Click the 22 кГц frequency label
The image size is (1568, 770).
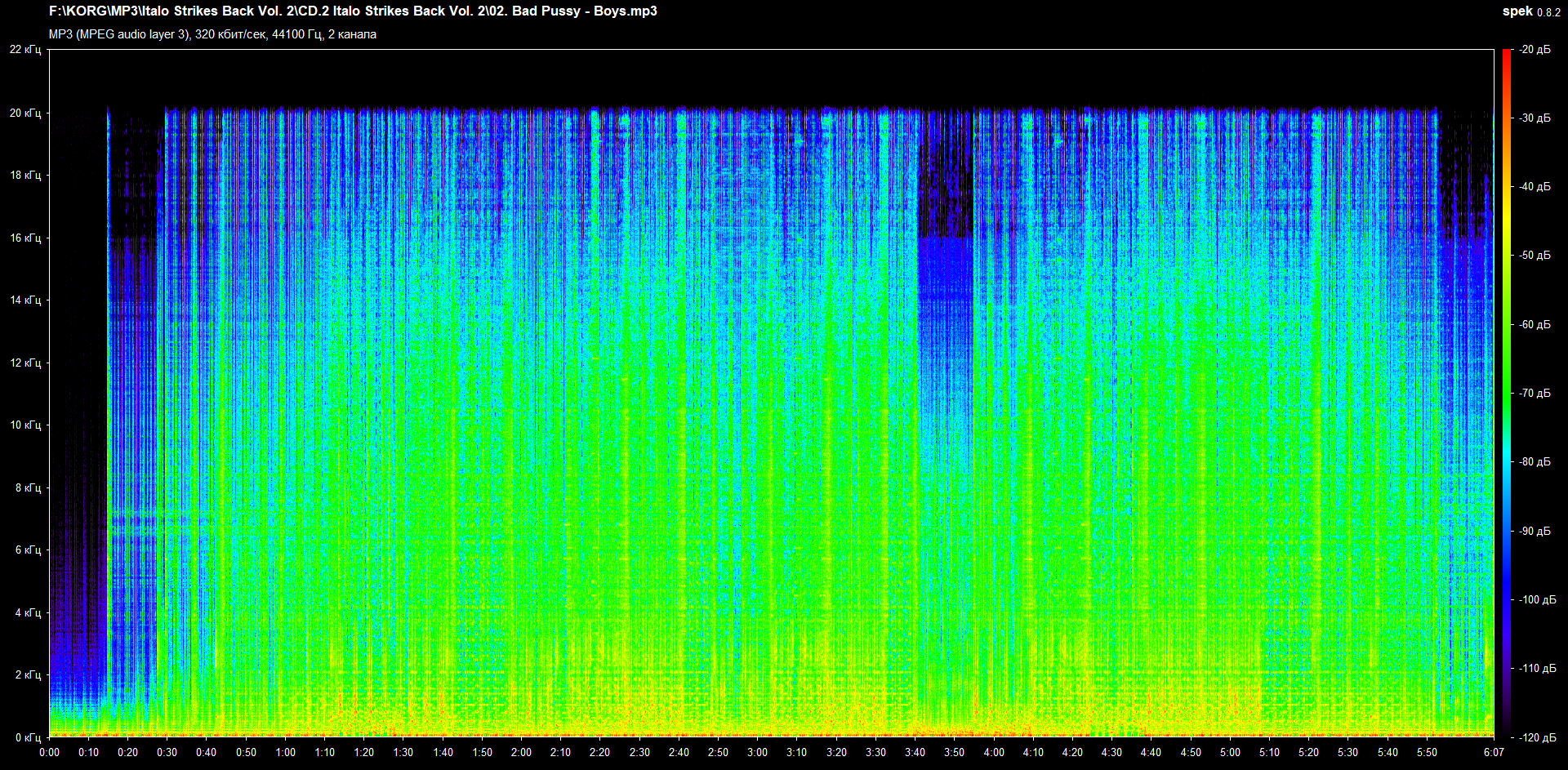(25, 50)
